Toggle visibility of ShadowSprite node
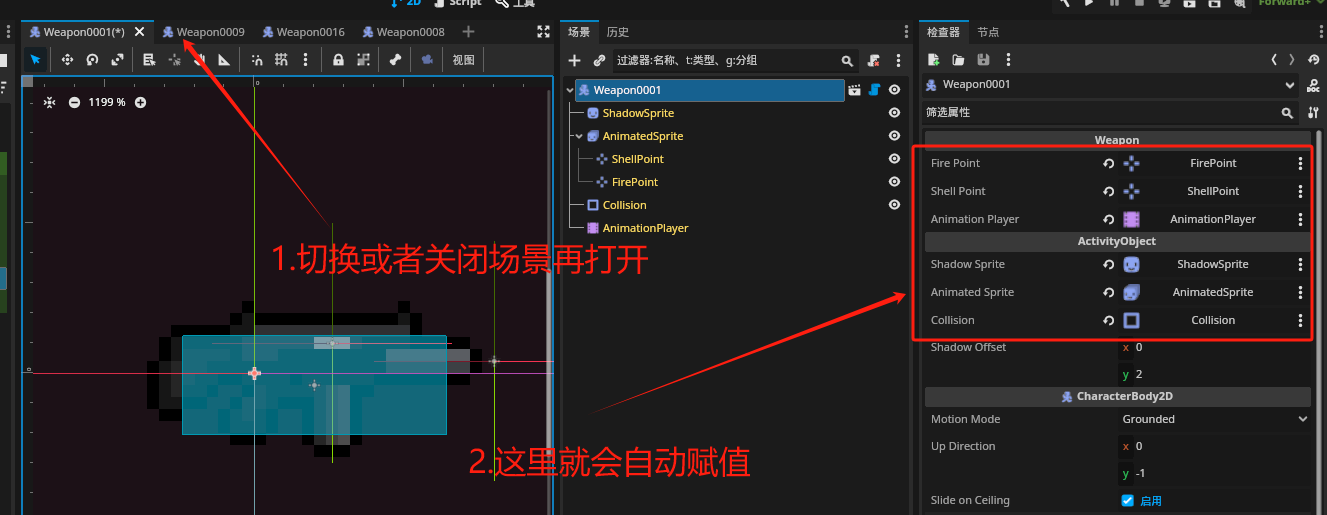 [894, 113]
